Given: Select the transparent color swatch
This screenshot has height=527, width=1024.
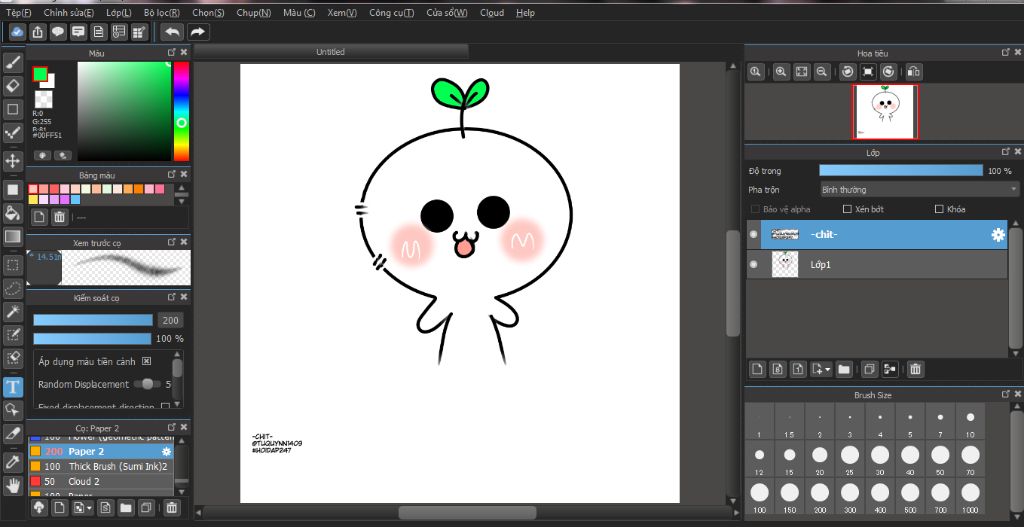Looking at the screenshot, I should (43, 99).
